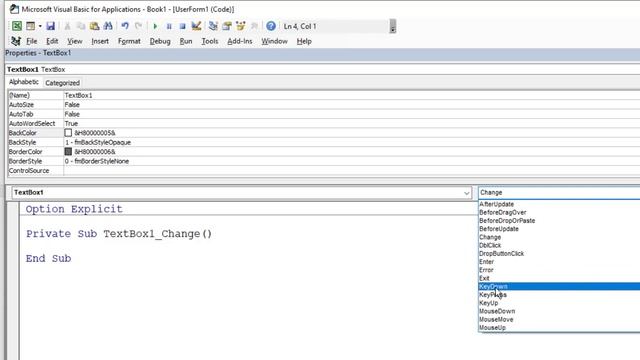Open the Help menu
This screenshot has width=640, height=360.
304,41
